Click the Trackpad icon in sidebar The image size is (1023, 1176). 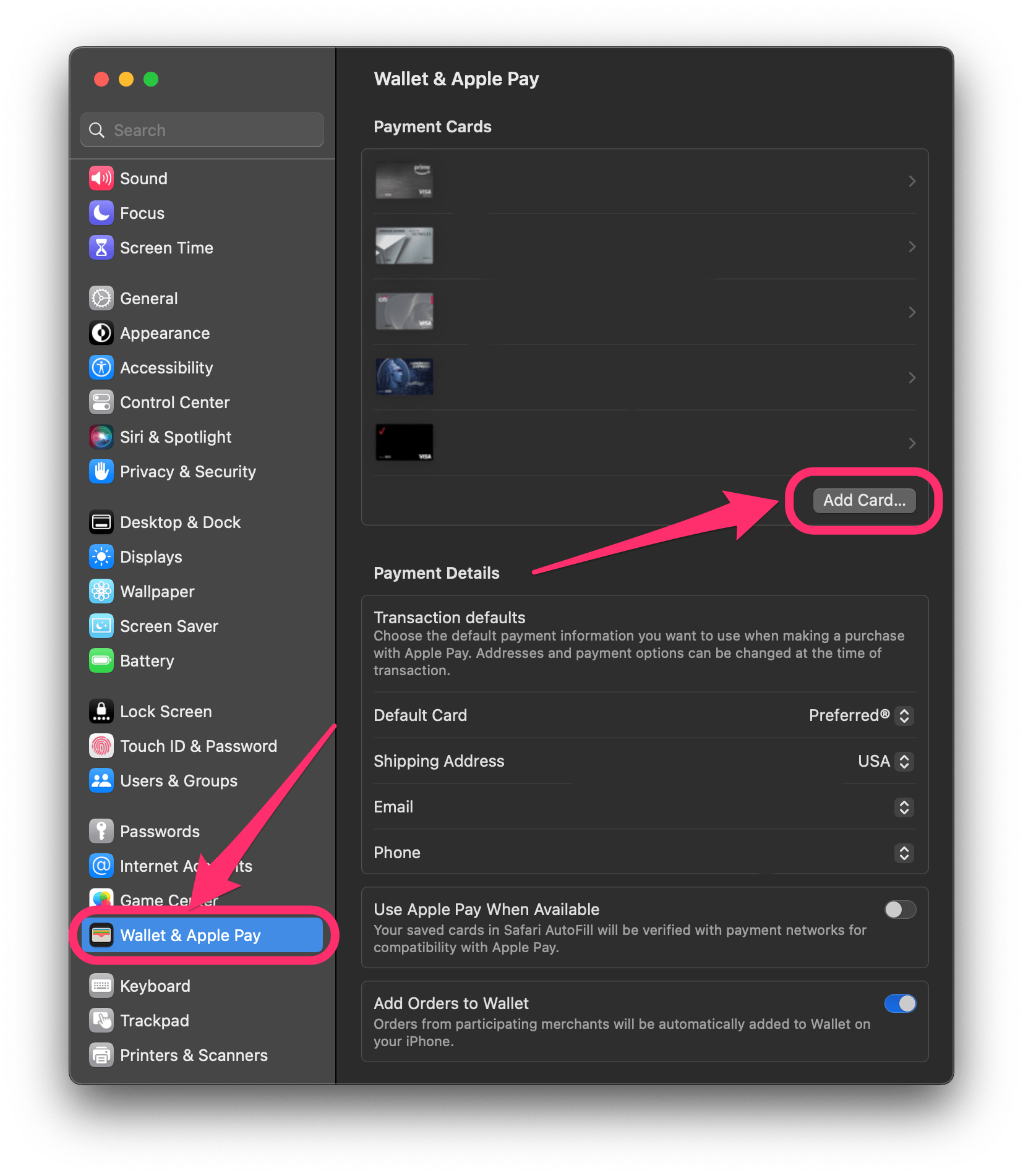101,1021
